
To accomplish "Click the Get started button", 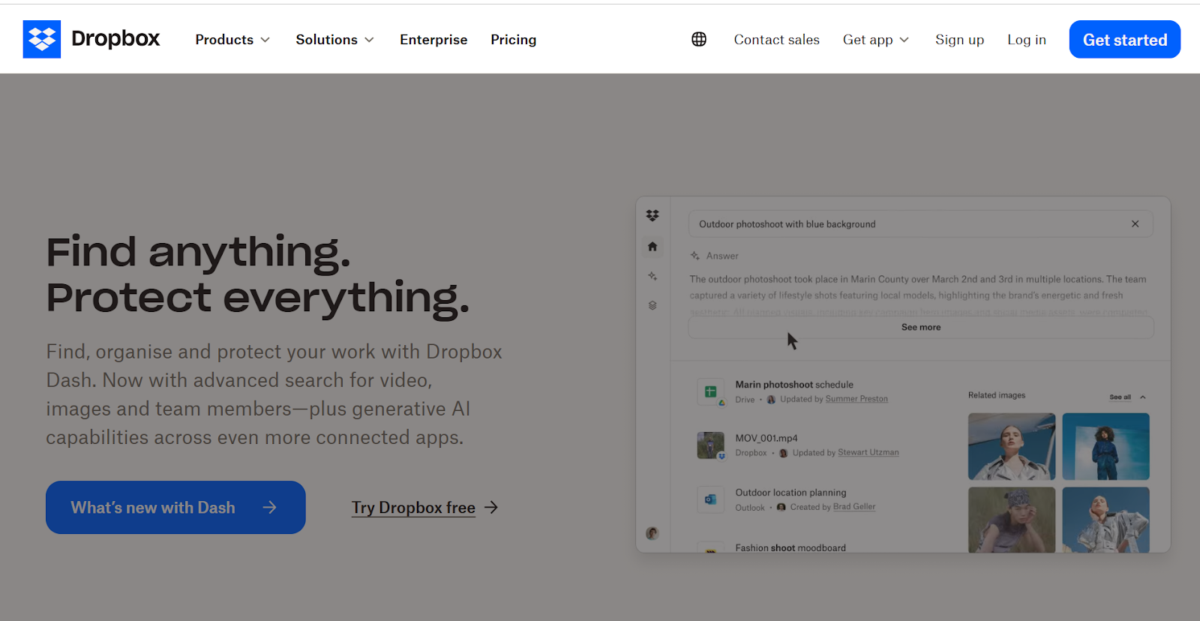I will pos(1124,40).
